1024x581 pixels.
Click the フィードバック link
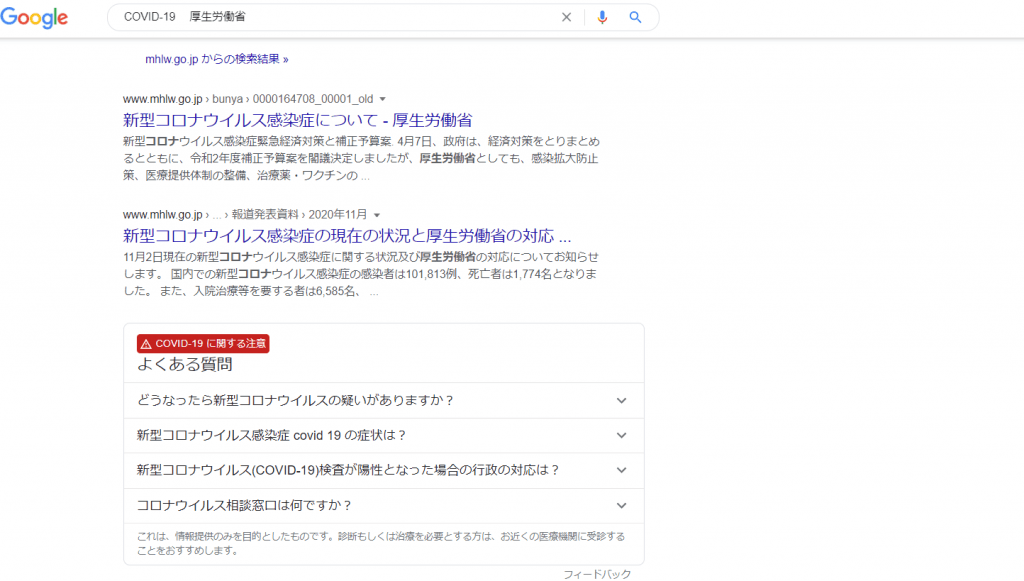click(597, 574)
